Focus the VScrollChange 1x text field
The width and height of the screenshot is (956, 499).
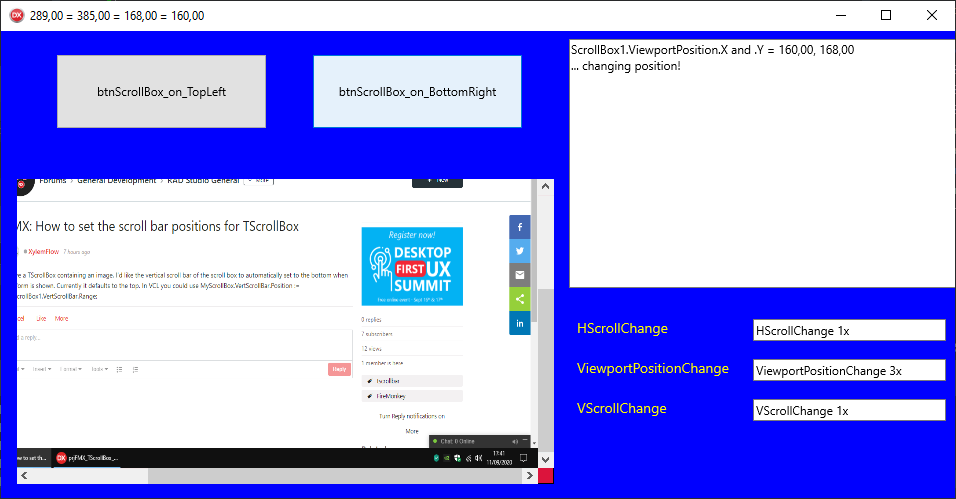tap(848, 410)
